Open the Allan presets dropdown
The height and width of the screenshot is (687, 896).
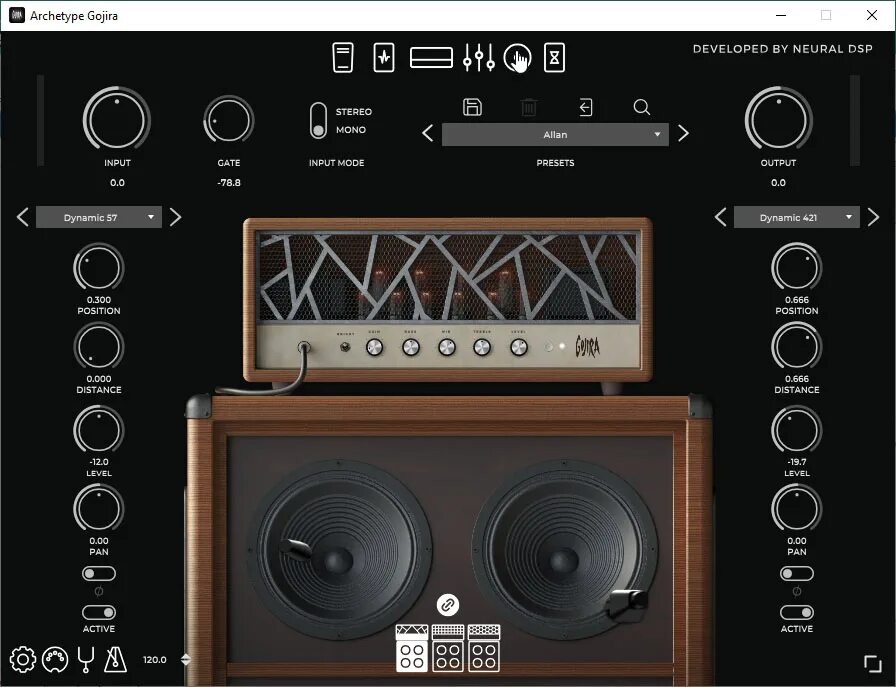[555, 135]
